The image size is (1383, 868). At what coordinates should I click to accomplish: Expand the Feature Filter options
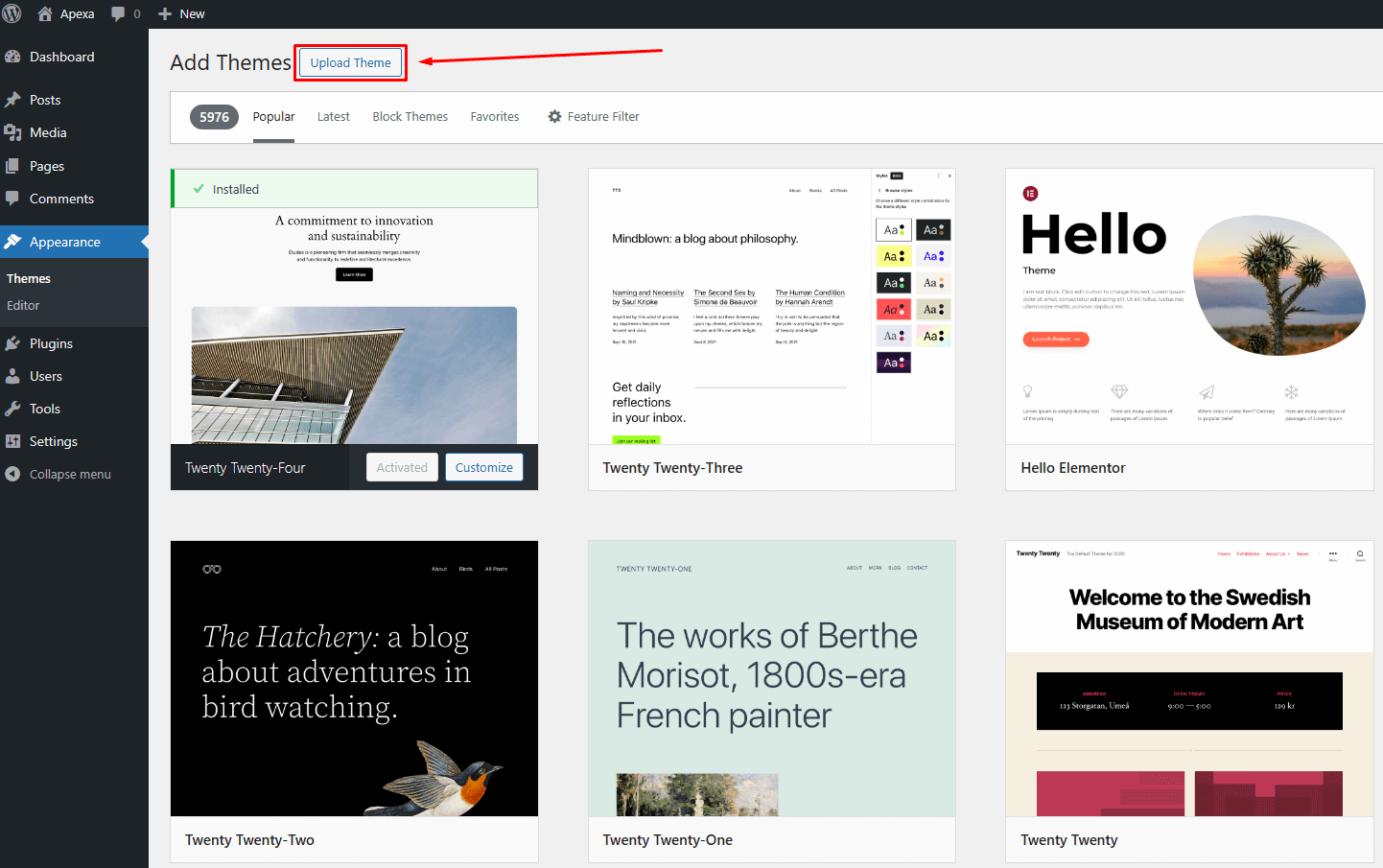coord(593,116)
